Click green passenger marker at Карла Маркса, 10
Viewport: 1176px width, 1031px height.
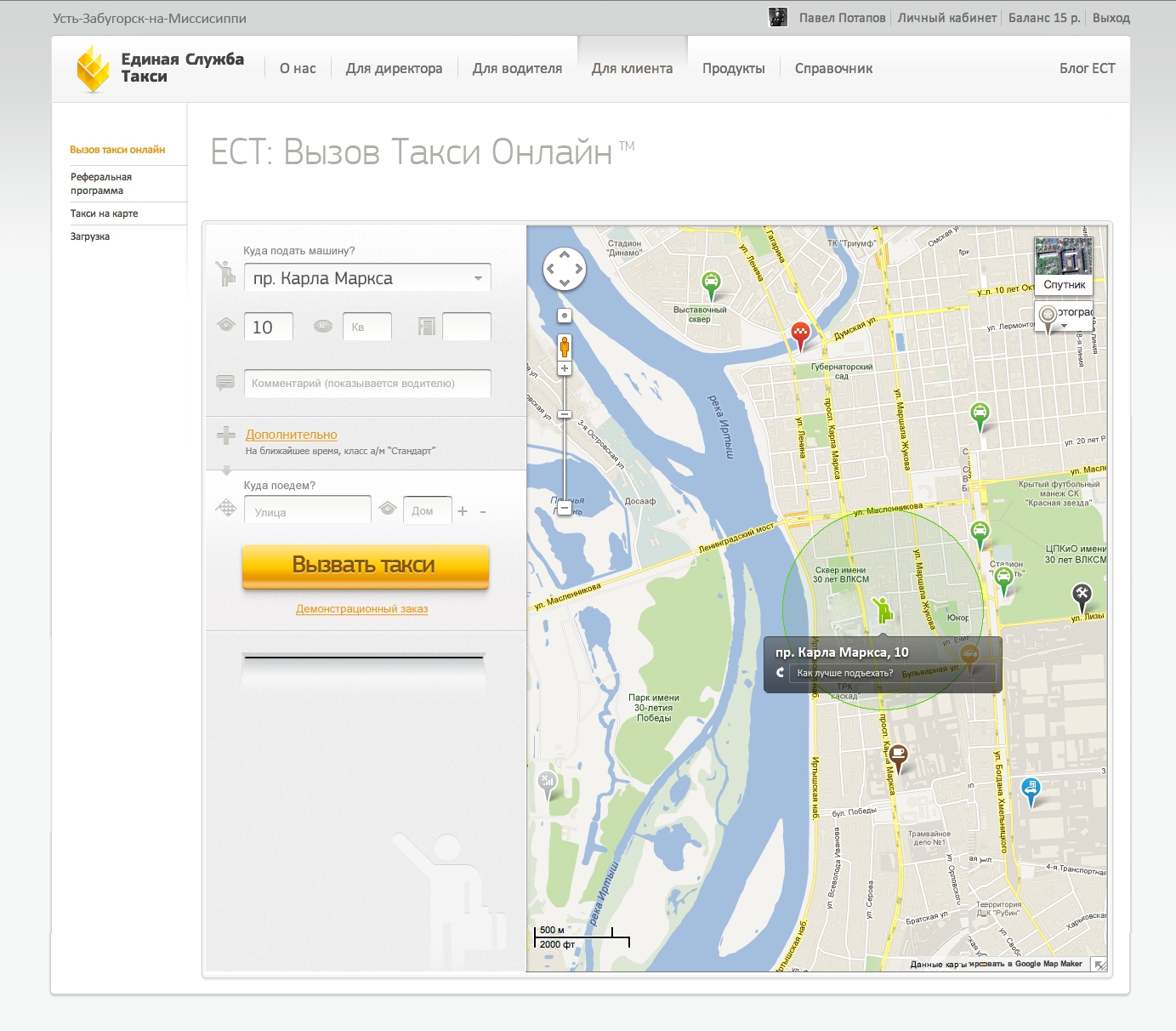coord(882,610)
